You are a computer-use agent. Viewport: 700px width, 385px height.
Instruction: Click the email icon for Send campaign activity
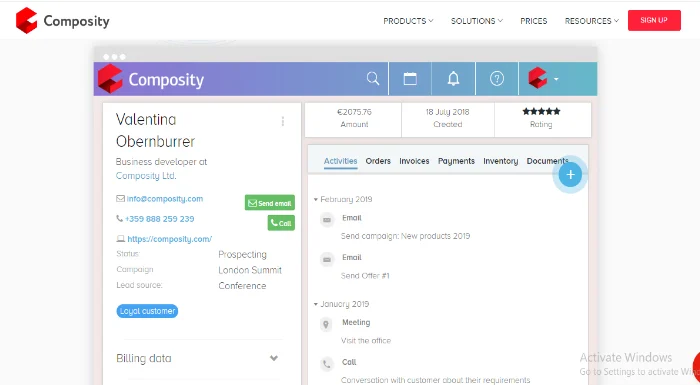(327, 220)
